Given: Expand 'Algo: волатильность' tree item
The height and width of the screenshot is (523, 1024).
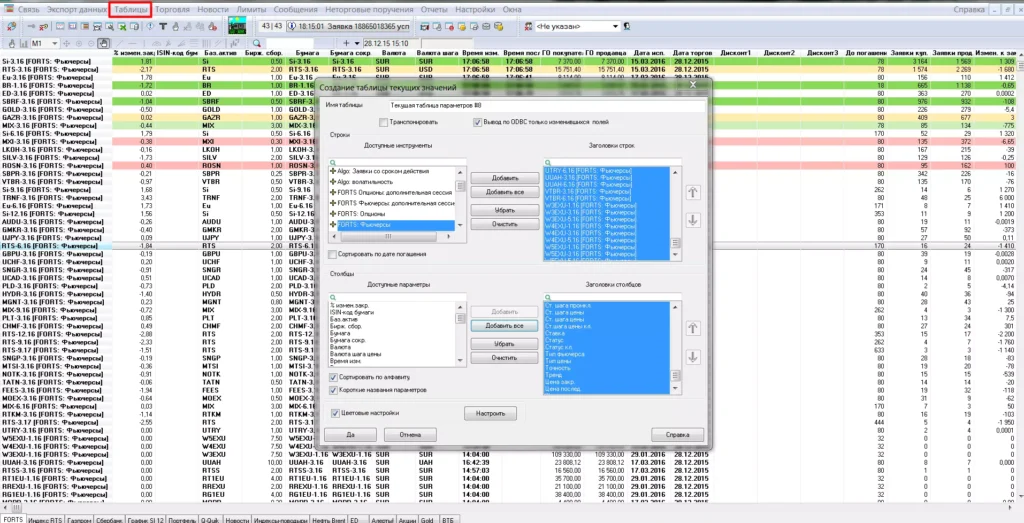Looking at the screenshot, I should 333,180.
